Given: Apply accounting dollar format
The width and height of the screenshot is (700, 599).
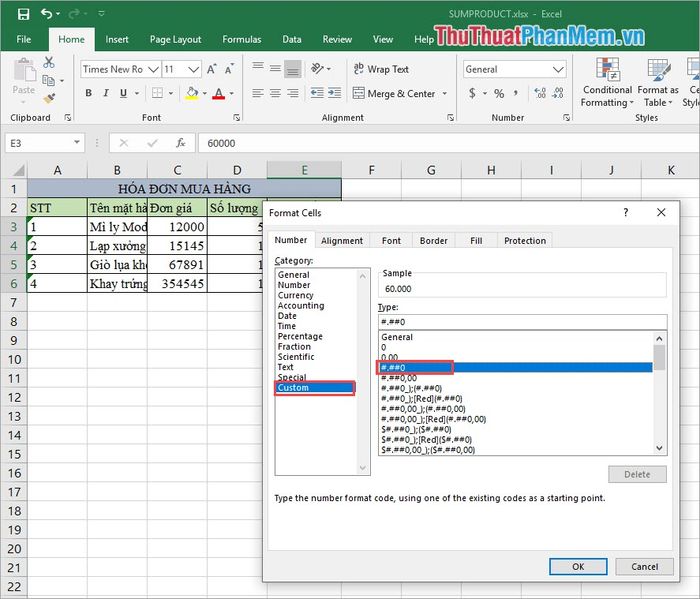Looking at the screenshot, I should pyautogui.click(x=472, y=93).
